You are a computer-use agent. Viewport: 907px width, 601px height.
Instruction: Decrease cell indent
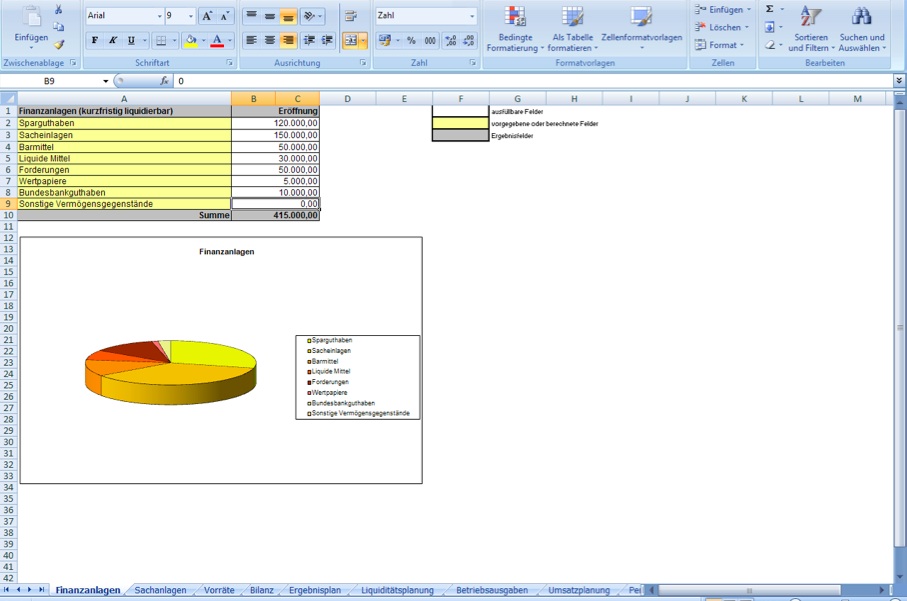point(309,40)
